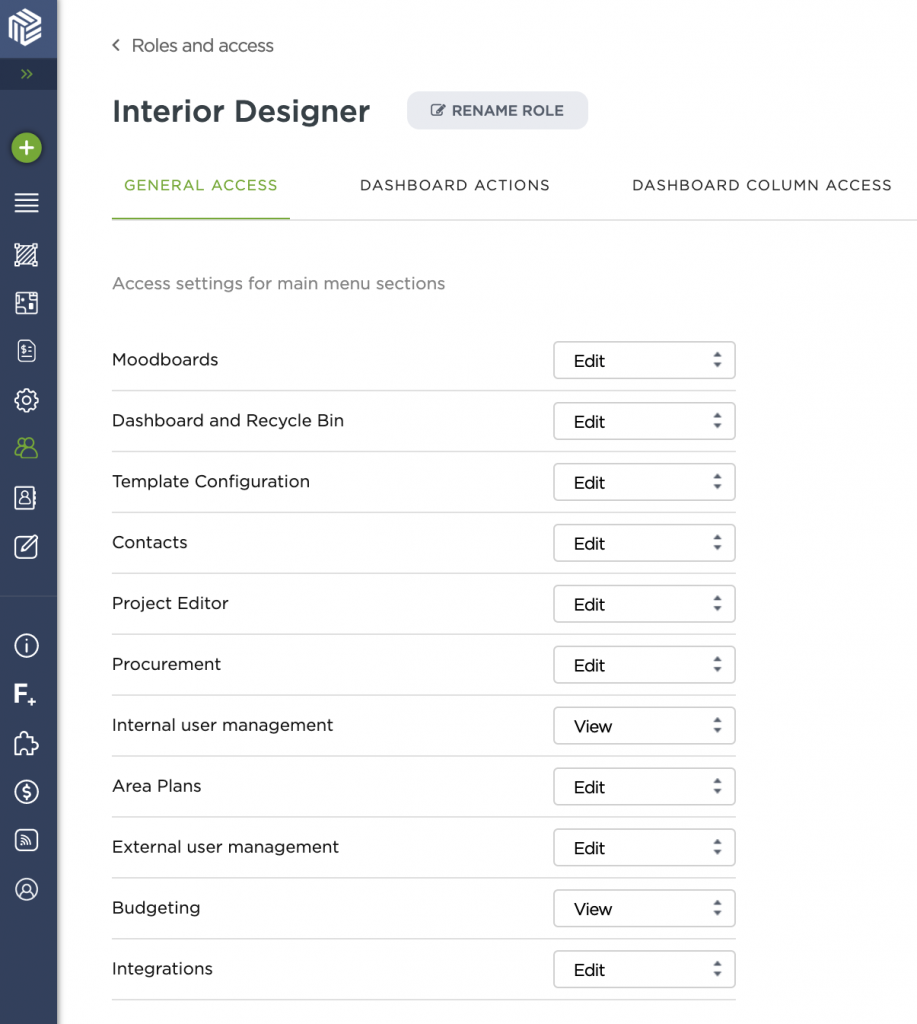Click the Rename Role button
917x1024 pixels.
pos(497,110)
